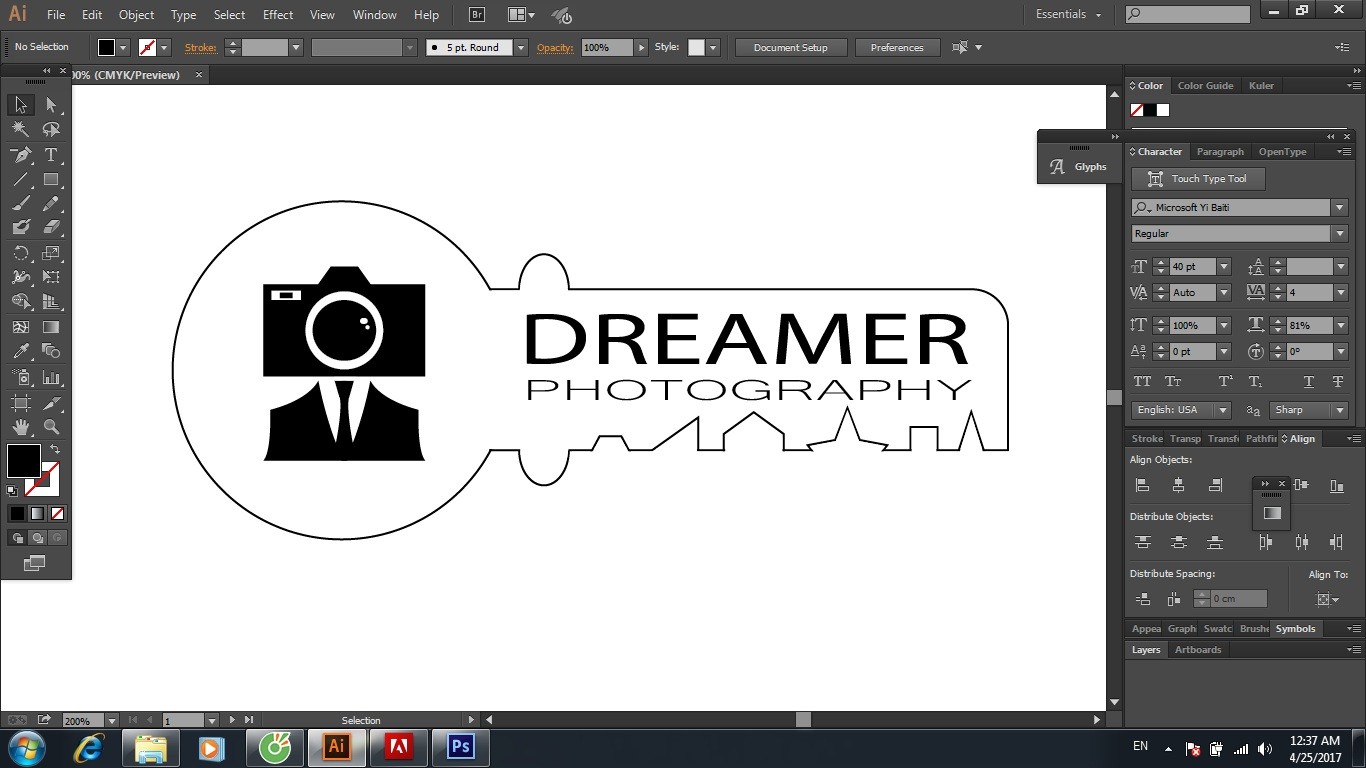Open the Regular font style dropdown

coord(1339,233)
